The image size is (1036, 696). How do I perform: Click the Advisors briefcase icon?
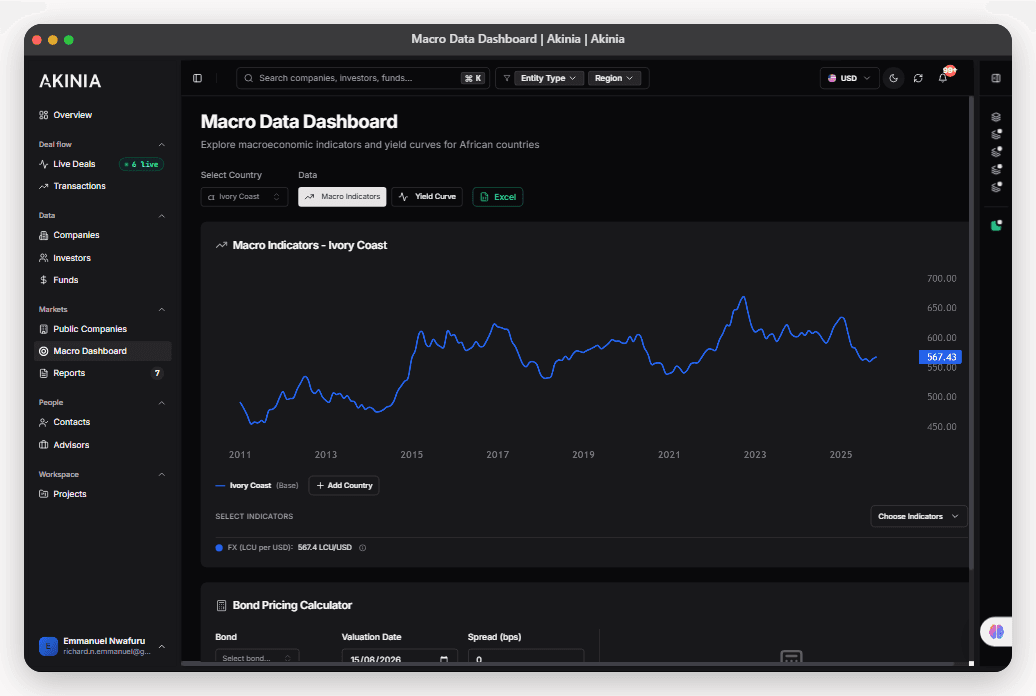pos(44,445)
